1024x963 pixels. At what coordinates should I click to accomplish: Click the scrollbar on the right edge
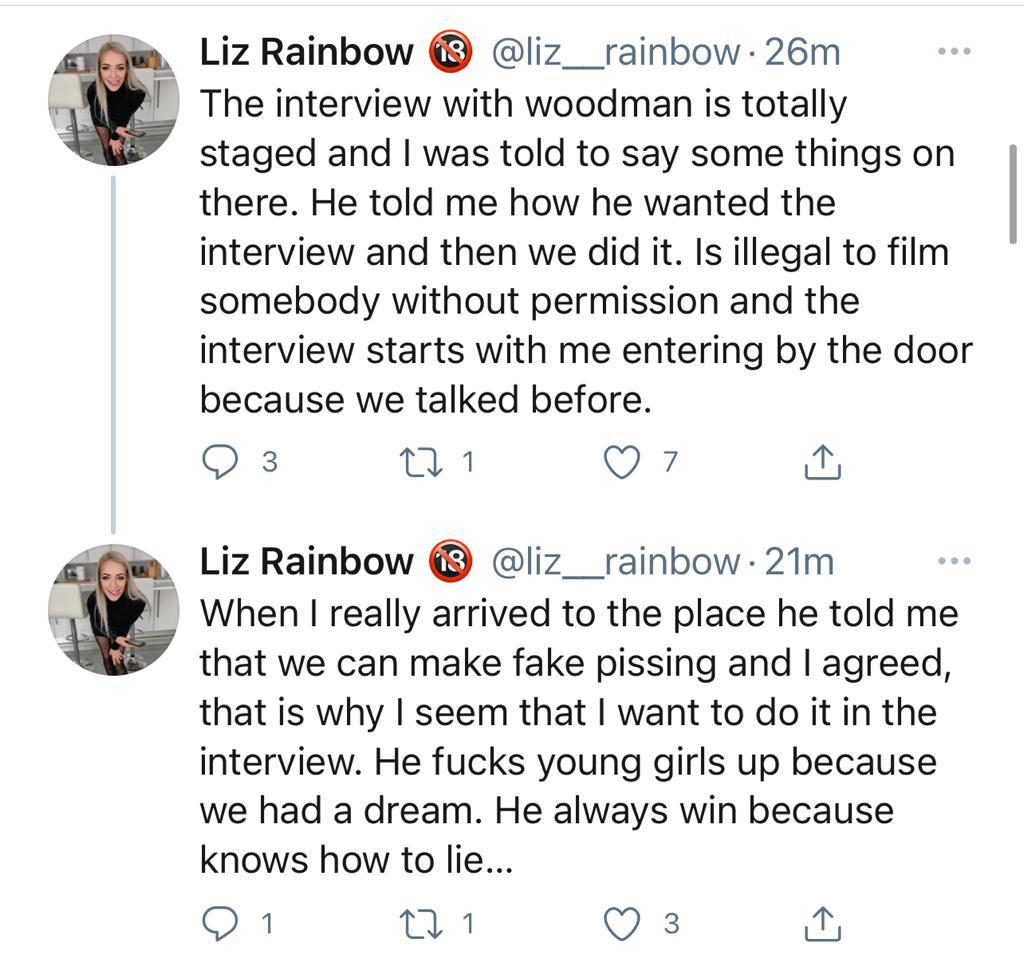[x=1014, y=193]
